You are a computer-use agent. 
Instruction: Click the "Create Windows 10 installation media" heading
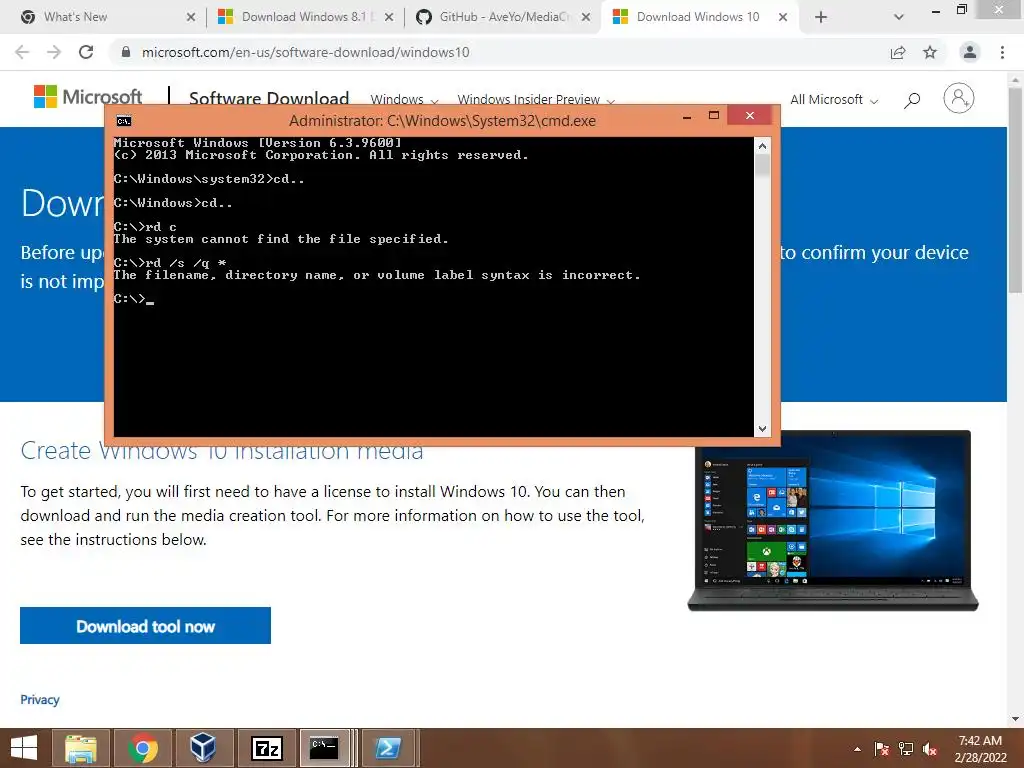[221, 451]
